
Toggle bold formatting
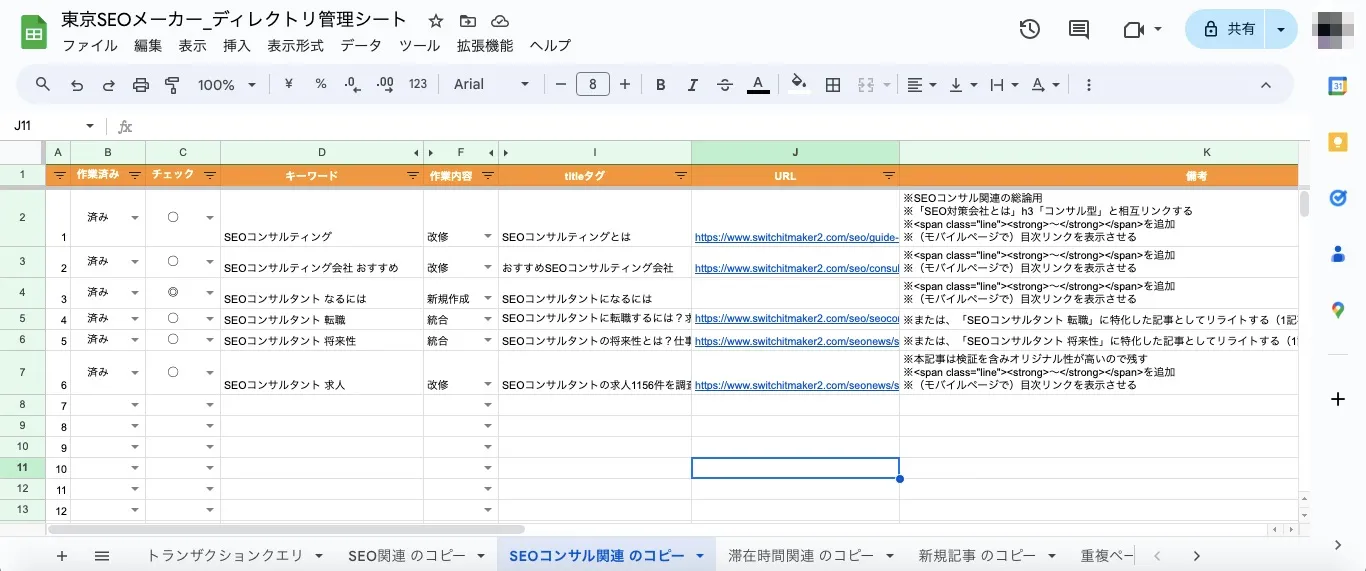point(661,85)
